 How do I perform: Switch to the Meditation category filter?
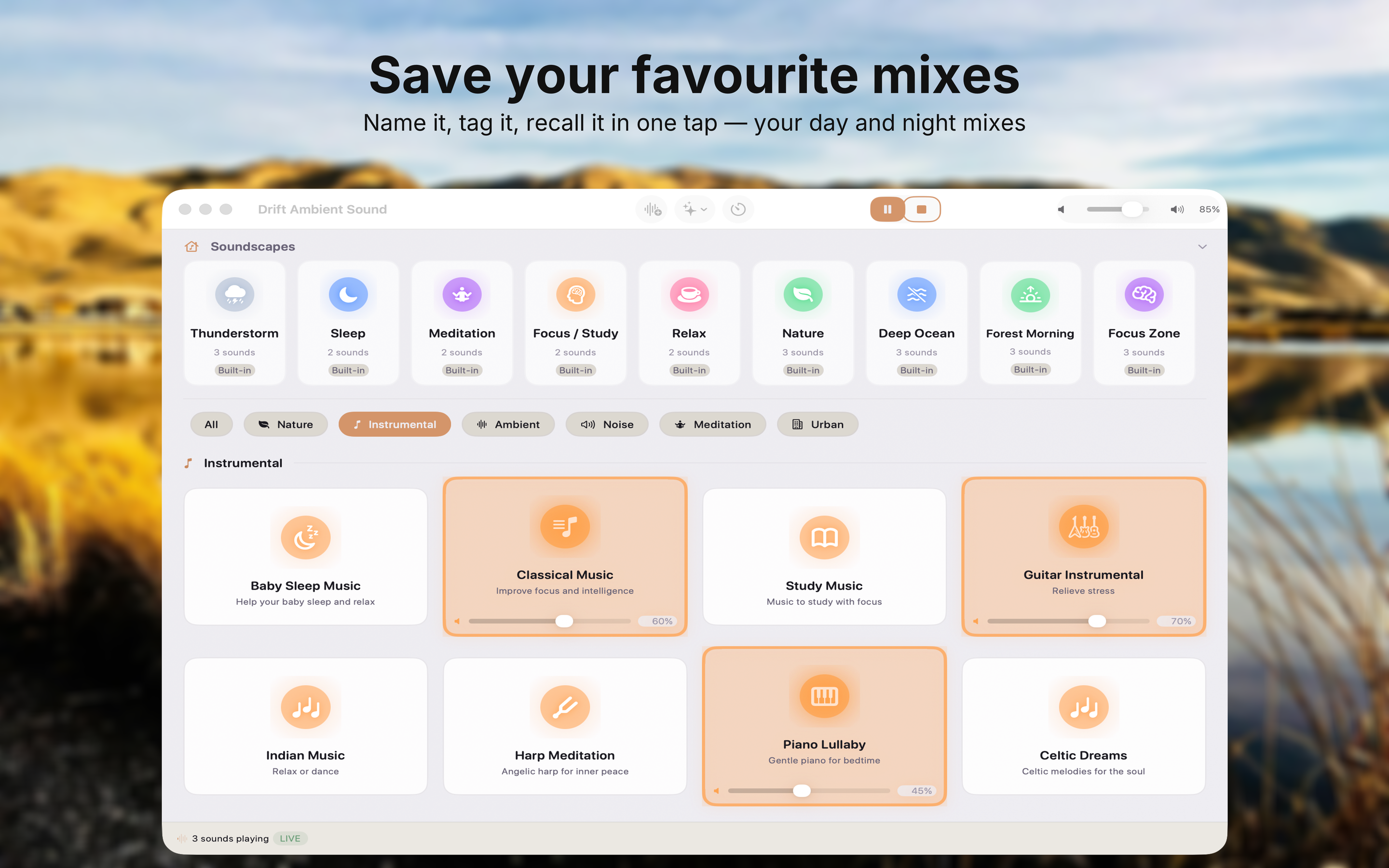point(712,424)
